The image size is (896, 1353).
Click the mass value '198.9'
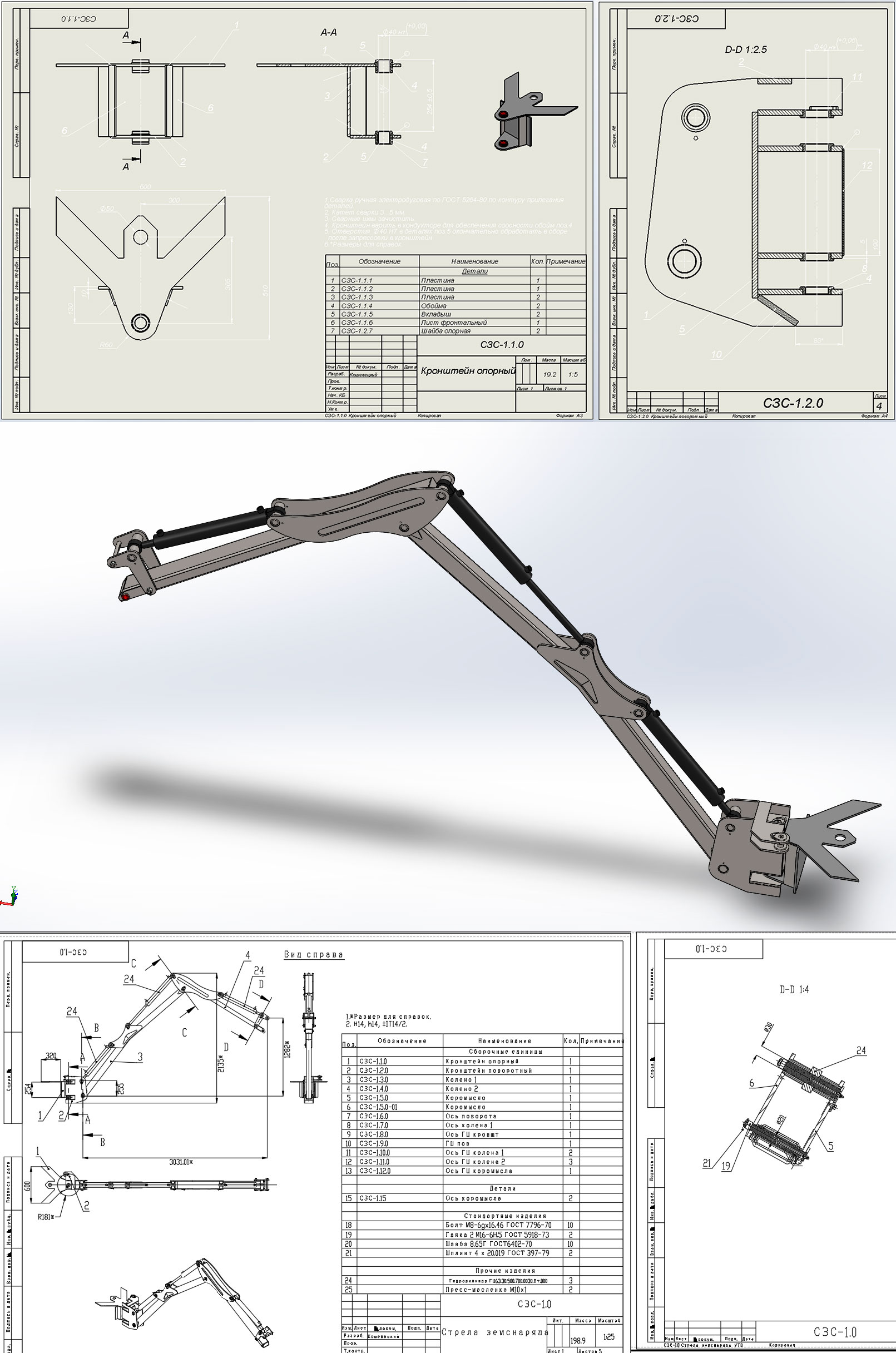pyautogui.click(x=578, y=1340)
